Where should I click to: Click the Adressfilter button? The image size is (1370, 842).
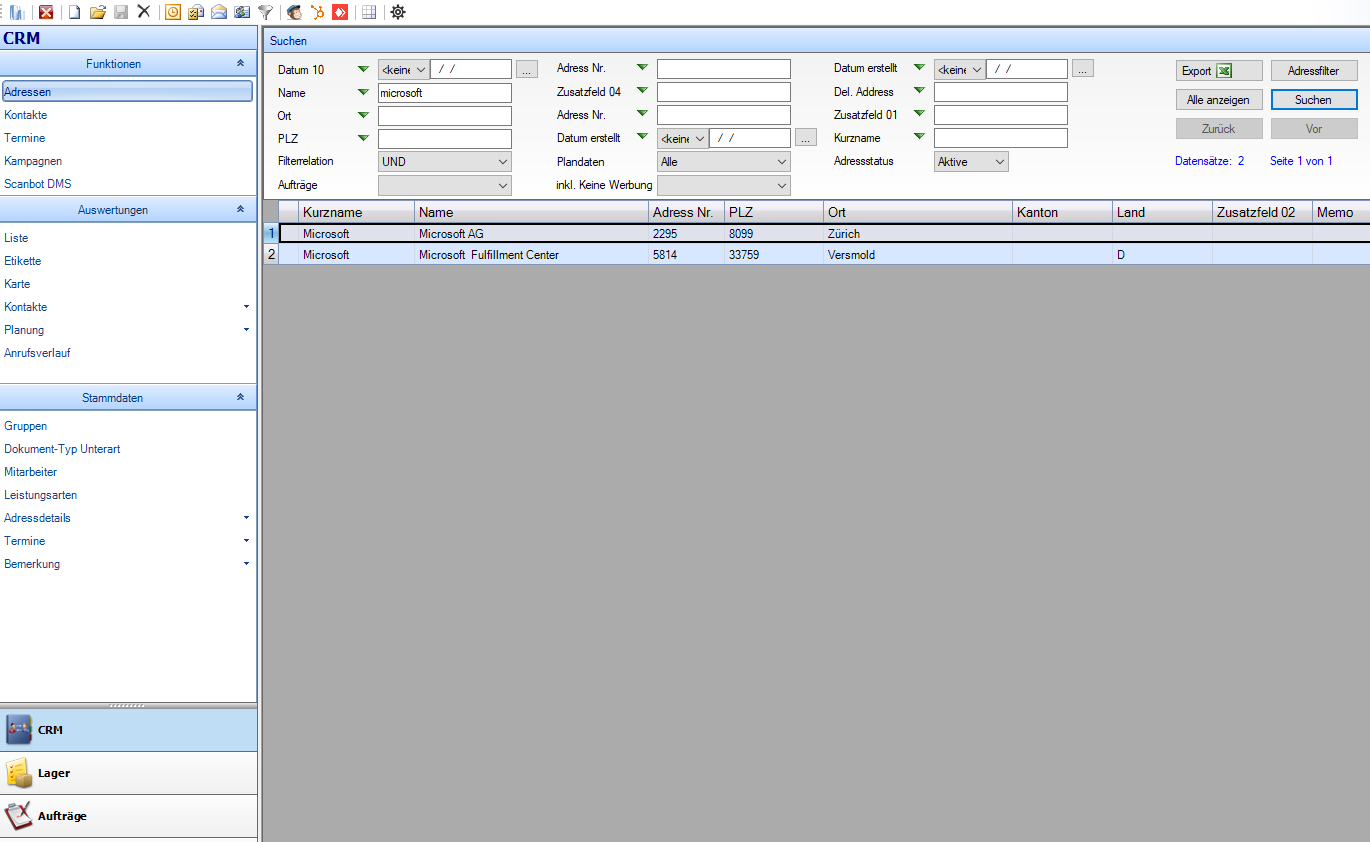pyautogui.click(x=1314, y=71)
